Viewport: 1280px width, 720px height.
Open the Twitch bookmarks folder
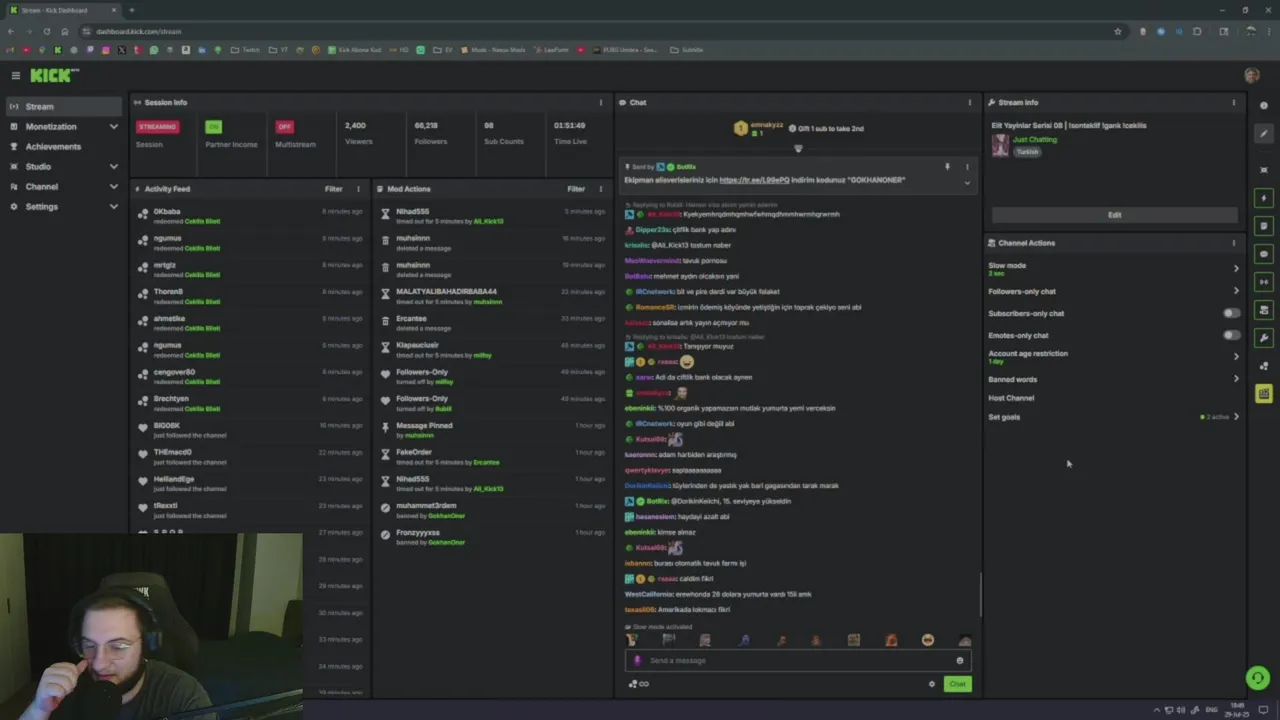[x=245, y=50]
